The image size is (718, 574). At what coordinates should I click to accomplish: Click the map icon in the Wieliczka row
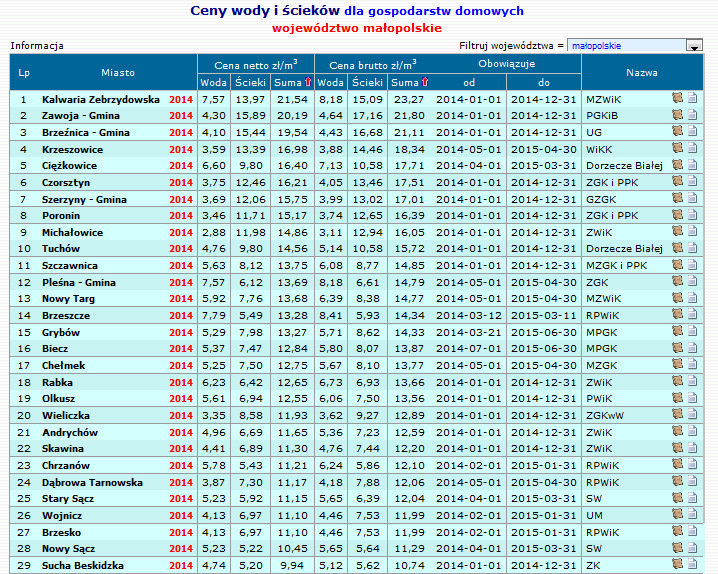677,415
